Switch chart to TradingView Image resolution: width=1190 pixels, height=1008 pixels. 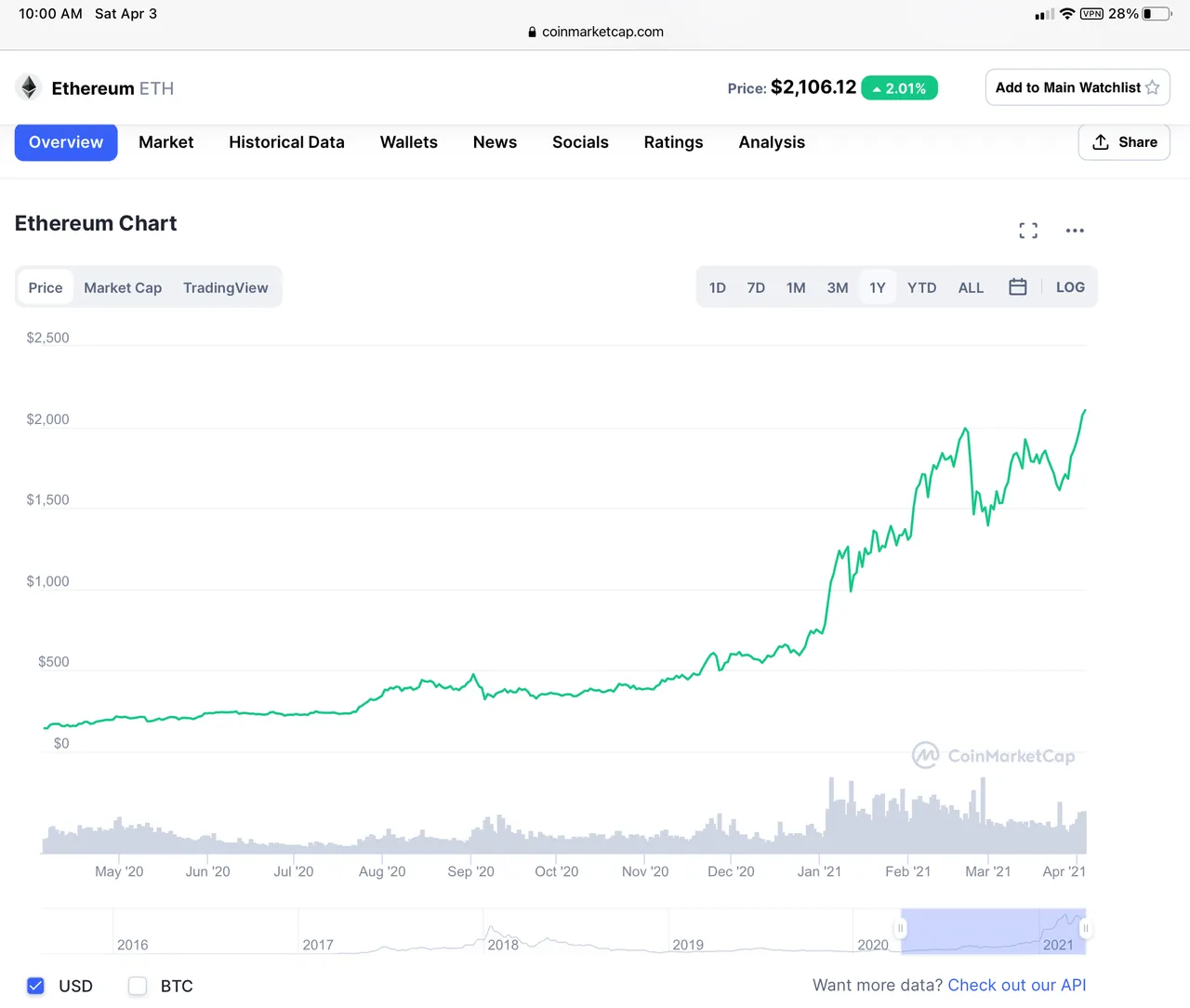pyautogui.click(x=225, y=287)
